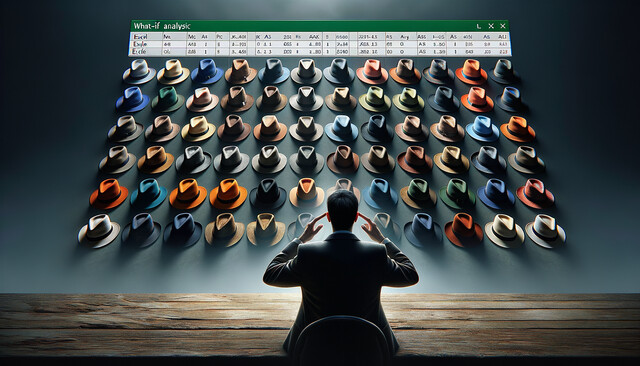Select the "Exple" cell in second table row
The width and height of the screenshot is (640, 366).
pyautogui.click(x=140, y=44)
